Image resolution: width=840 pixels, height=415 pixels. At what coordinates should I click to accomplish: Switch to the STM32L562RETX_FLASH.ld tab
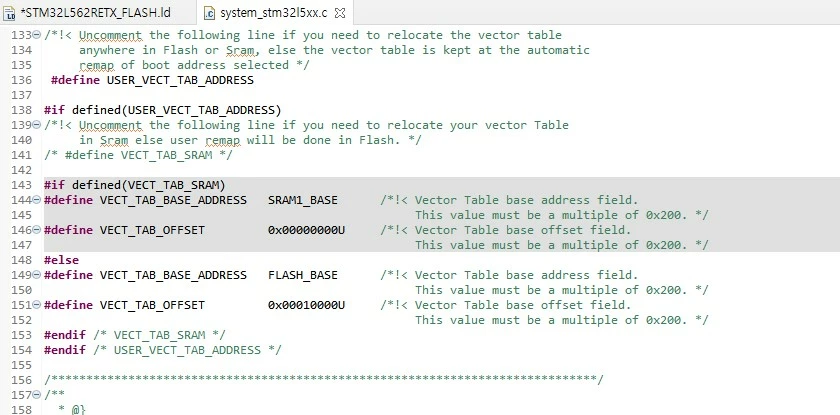[95, 12]
